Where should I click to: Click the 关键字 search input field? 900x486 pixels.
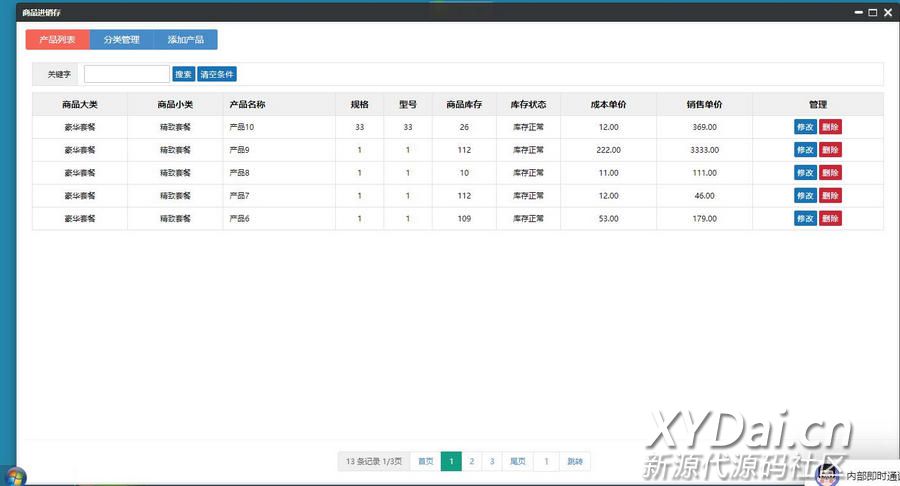(126, 74)
